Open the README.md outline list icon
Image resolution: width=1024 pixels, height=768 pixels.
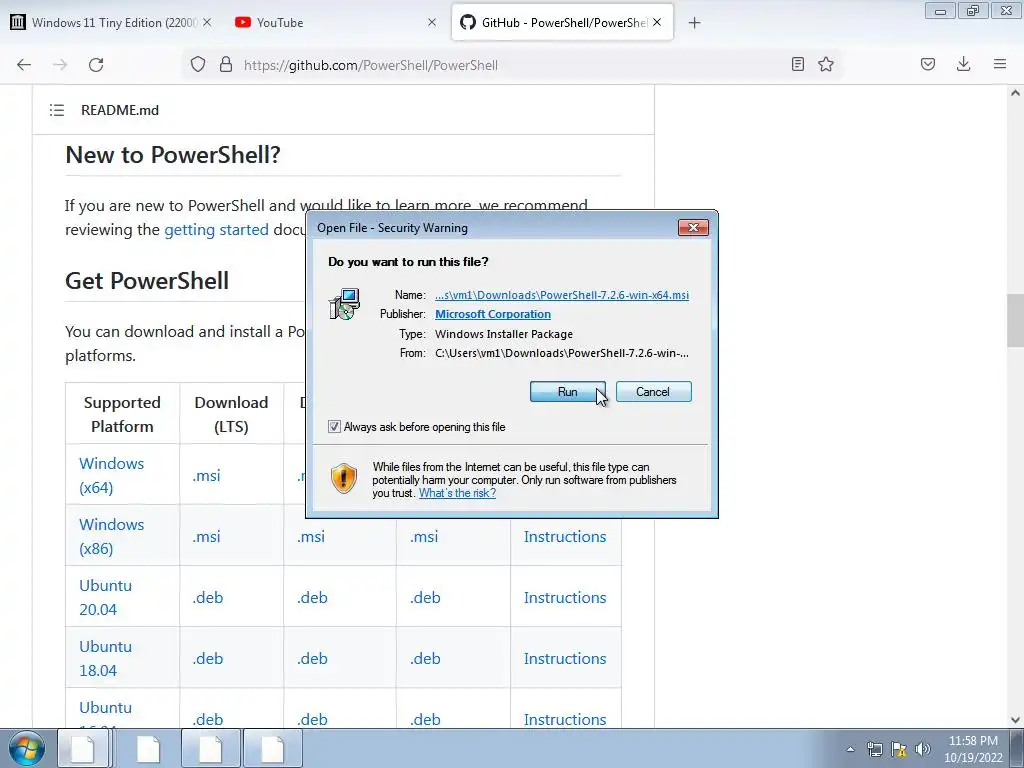[57, 110]
